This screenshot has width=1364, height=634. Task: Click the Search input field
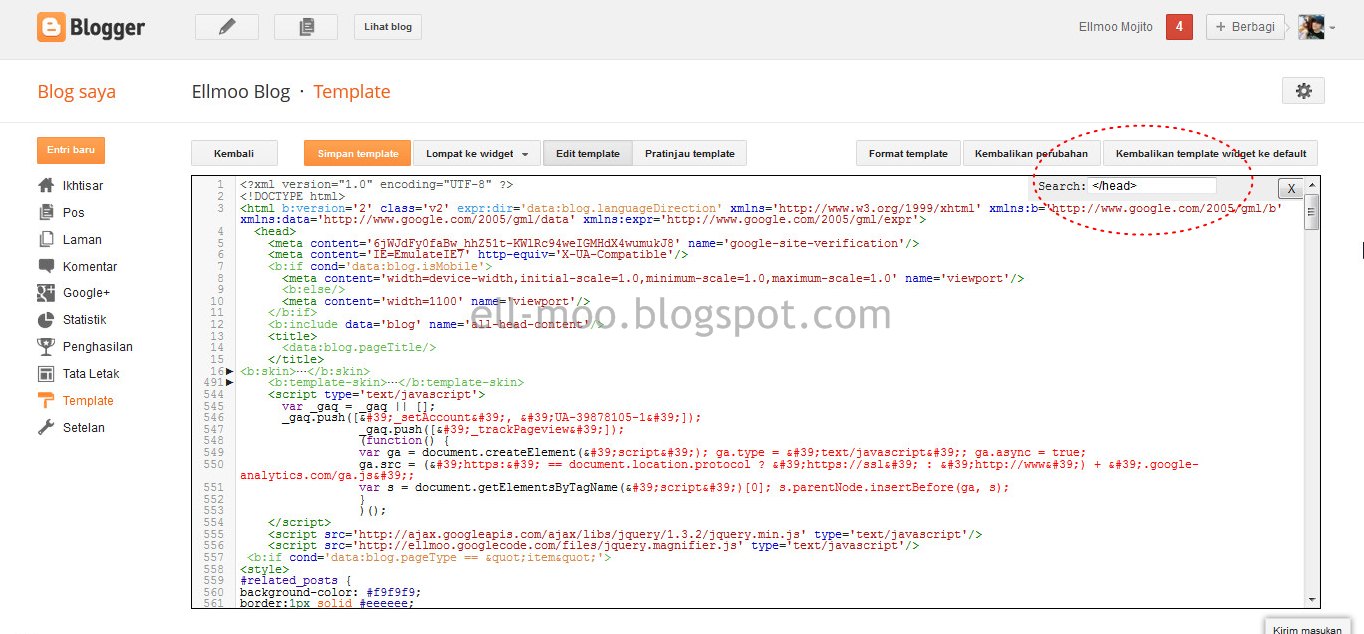pos(1152,185)
